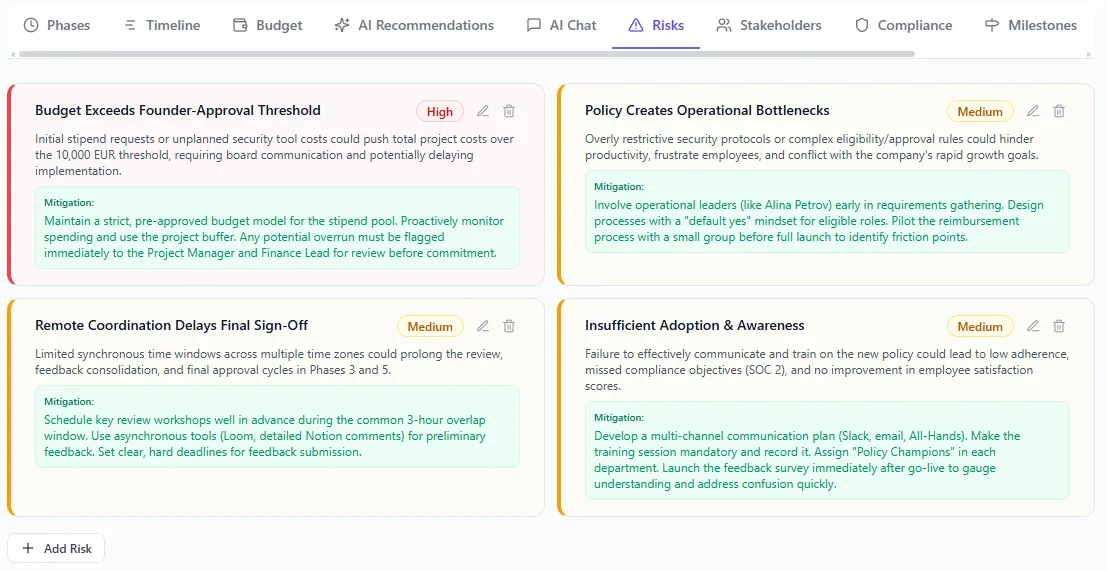Delete the Remote Coordination Delays risk
Viewport: 1107px width, 571px height.
[x=509, y=326]
